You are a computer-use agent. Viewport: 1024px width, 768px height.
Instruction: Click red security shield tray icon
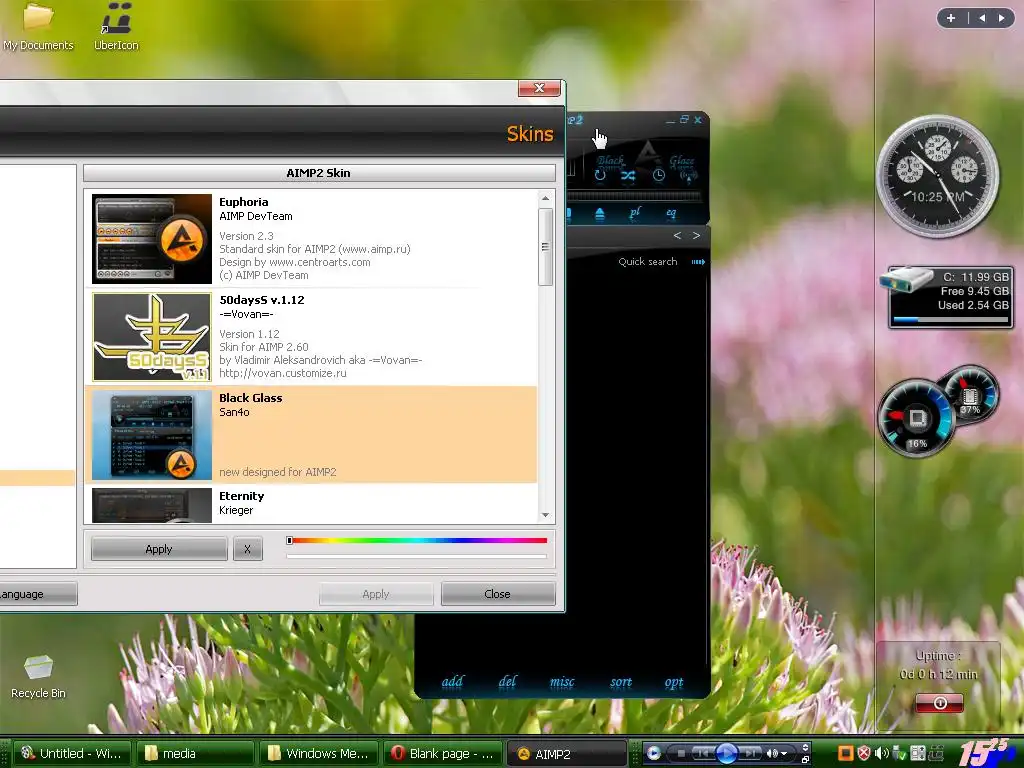[x=863, y=754]
